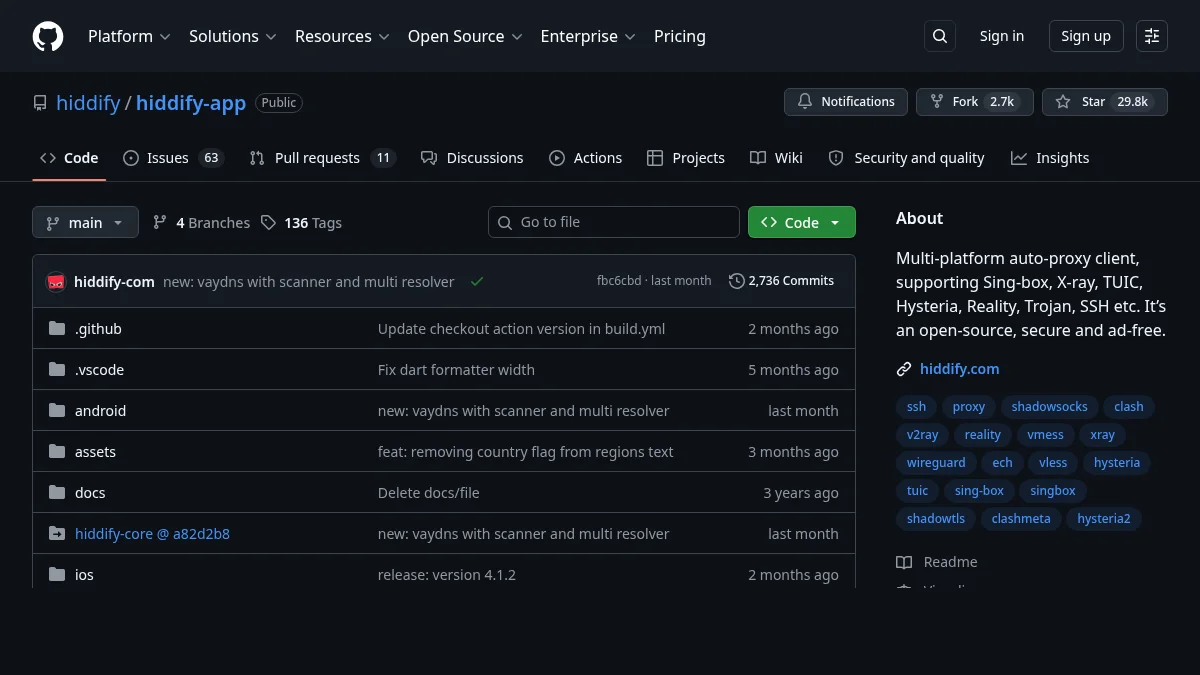Open the Pricing page
The width and height of the screenshot is (1200, 675).
(x=680, y=36)
